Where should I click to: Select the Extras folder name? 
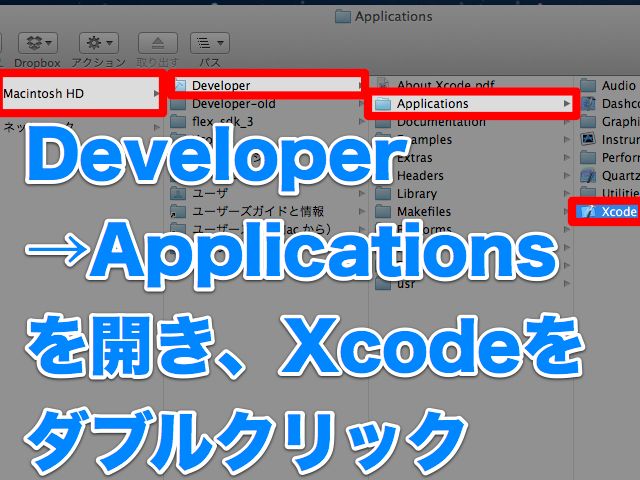(x=415, y=158)
